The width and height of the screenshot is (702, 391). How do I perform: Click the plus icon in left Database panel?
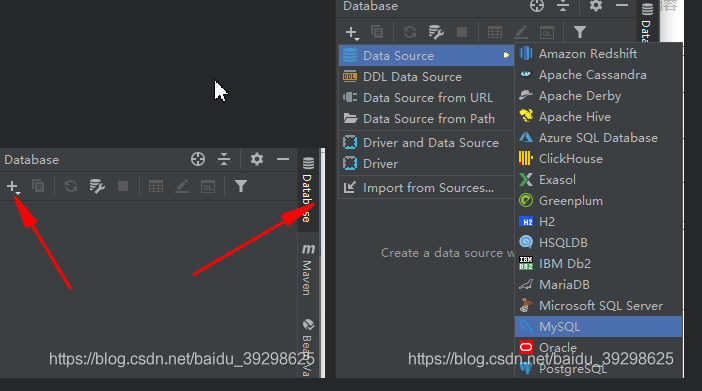pyautogui.click(x=13, y=186)
